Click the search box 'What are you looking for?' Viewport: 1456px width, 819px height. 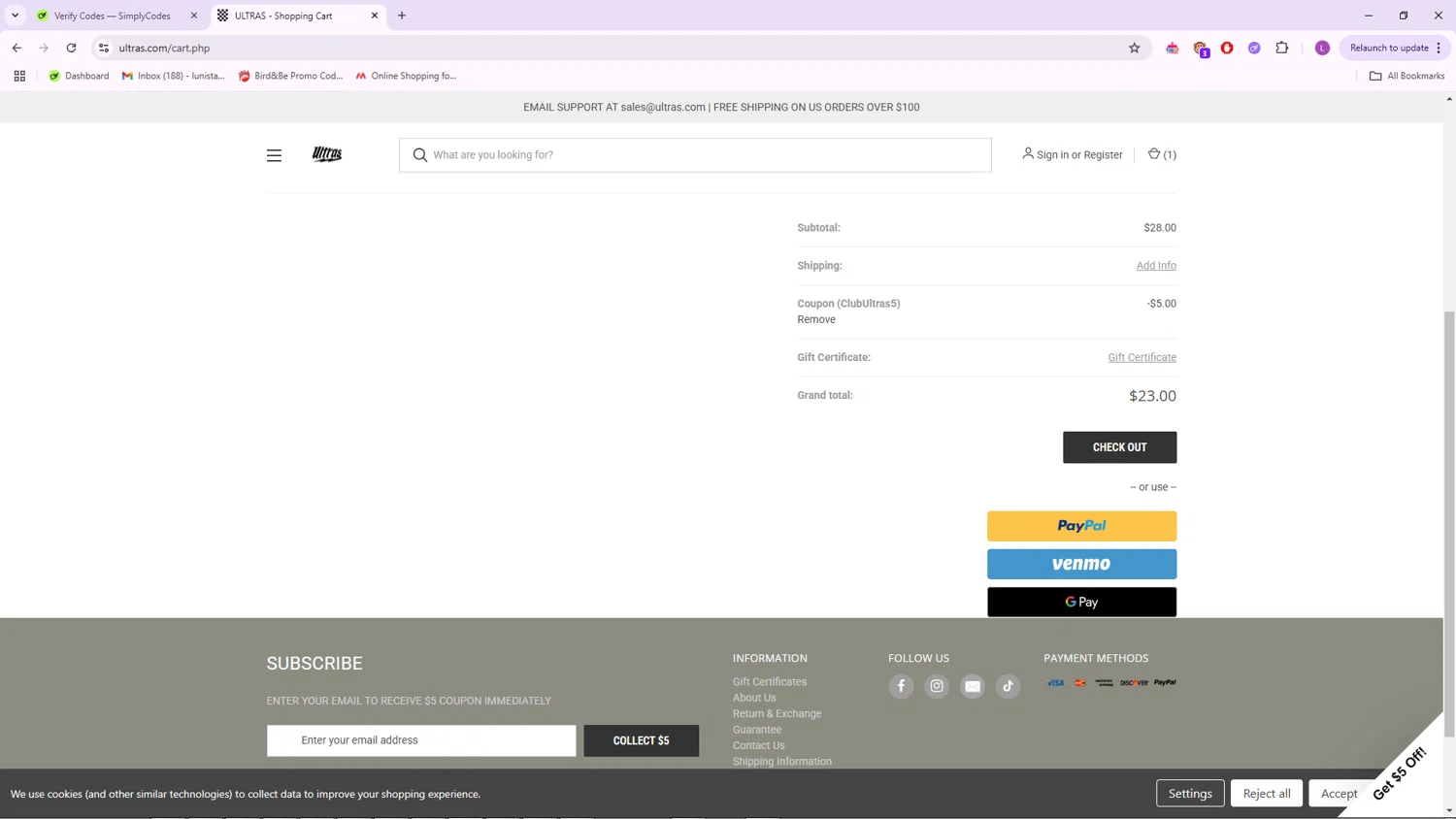[x=695, y=155]
